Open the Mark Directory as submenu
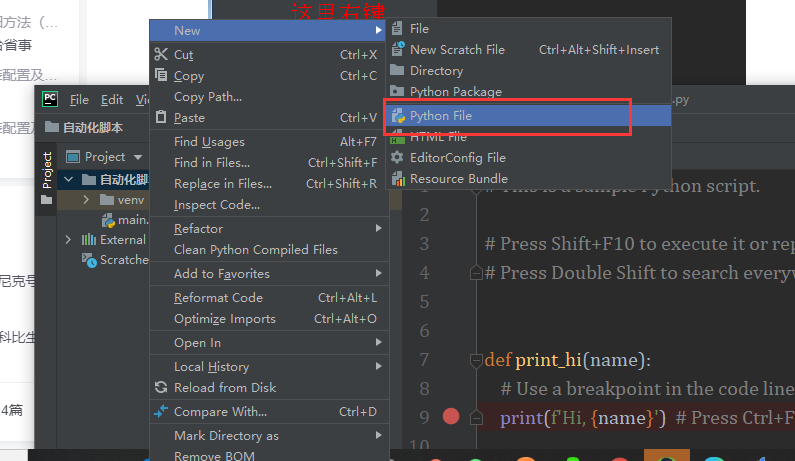This screenshot has width=795, height=461. (269, 435)
